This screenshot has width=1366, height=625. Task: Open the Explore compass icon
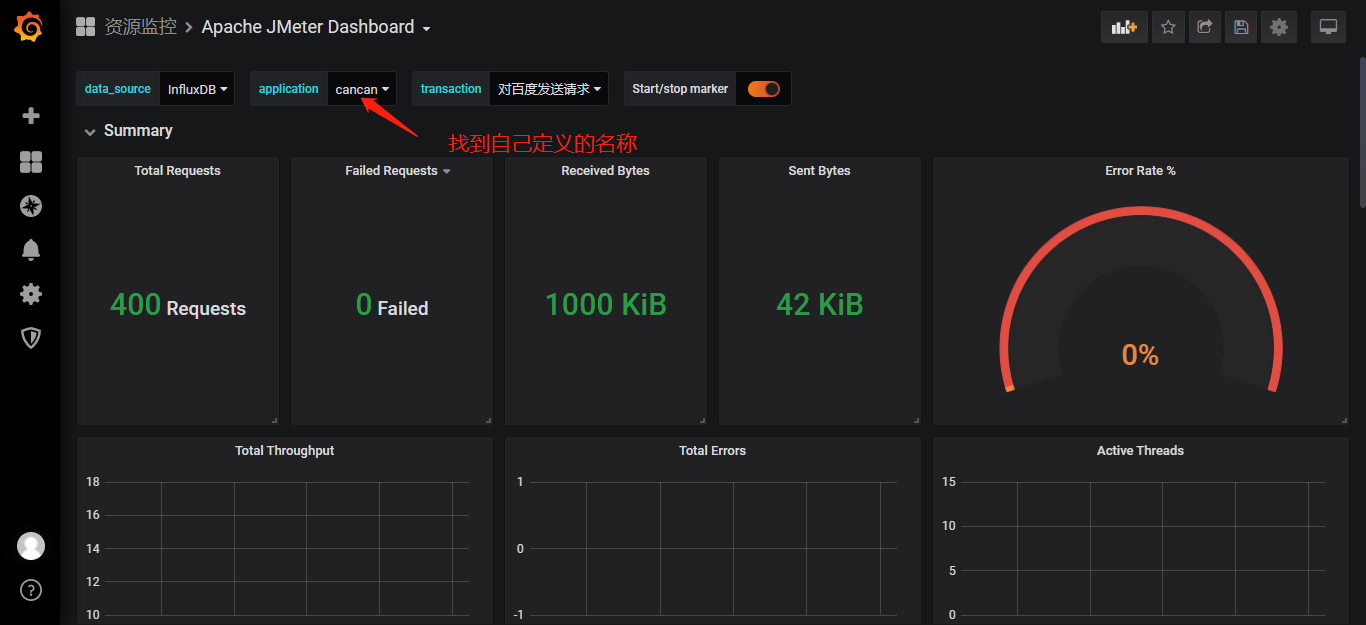click(31, 206)
